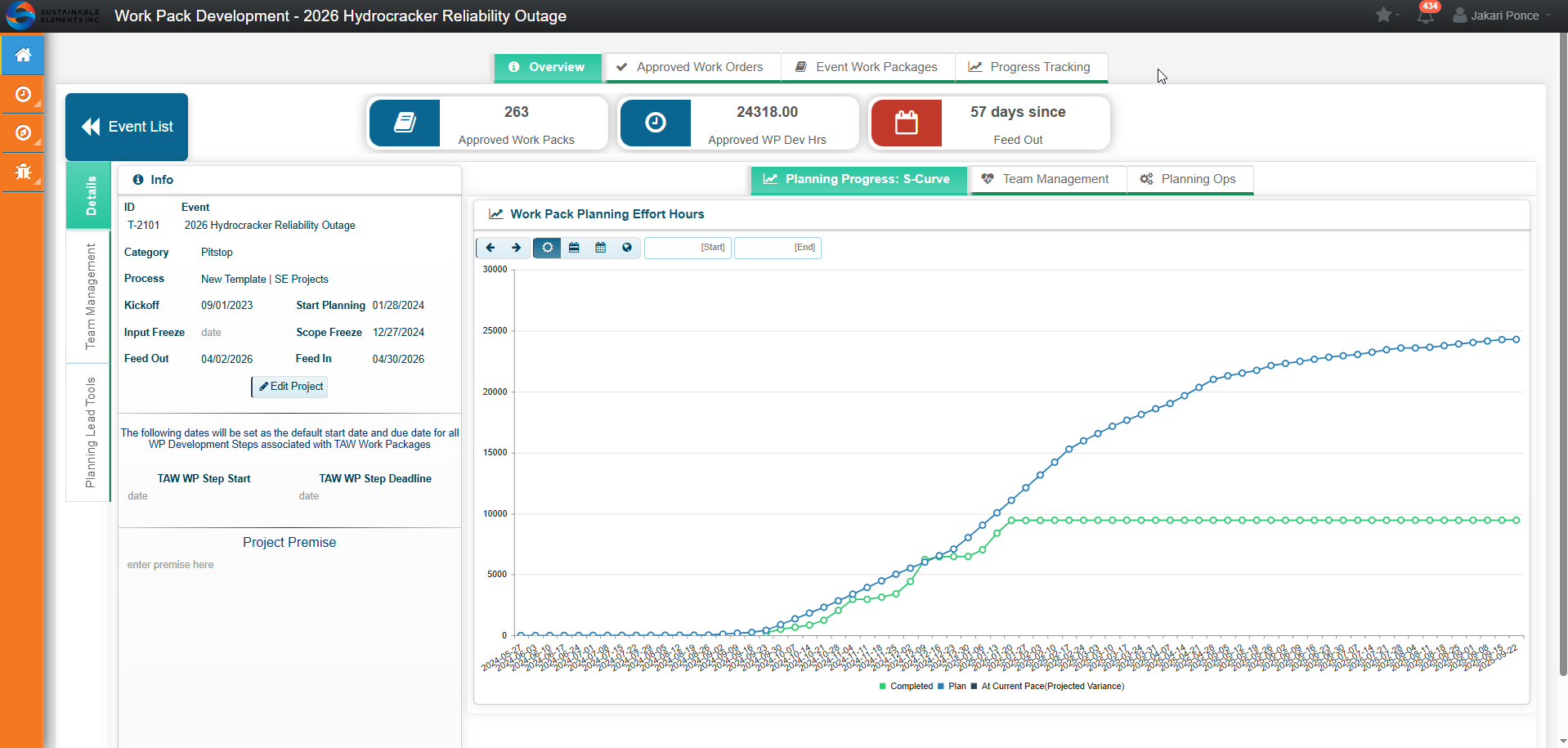Click the Info circle icon
Screen dimensions: 1568x748
click(x=138, y=180)
